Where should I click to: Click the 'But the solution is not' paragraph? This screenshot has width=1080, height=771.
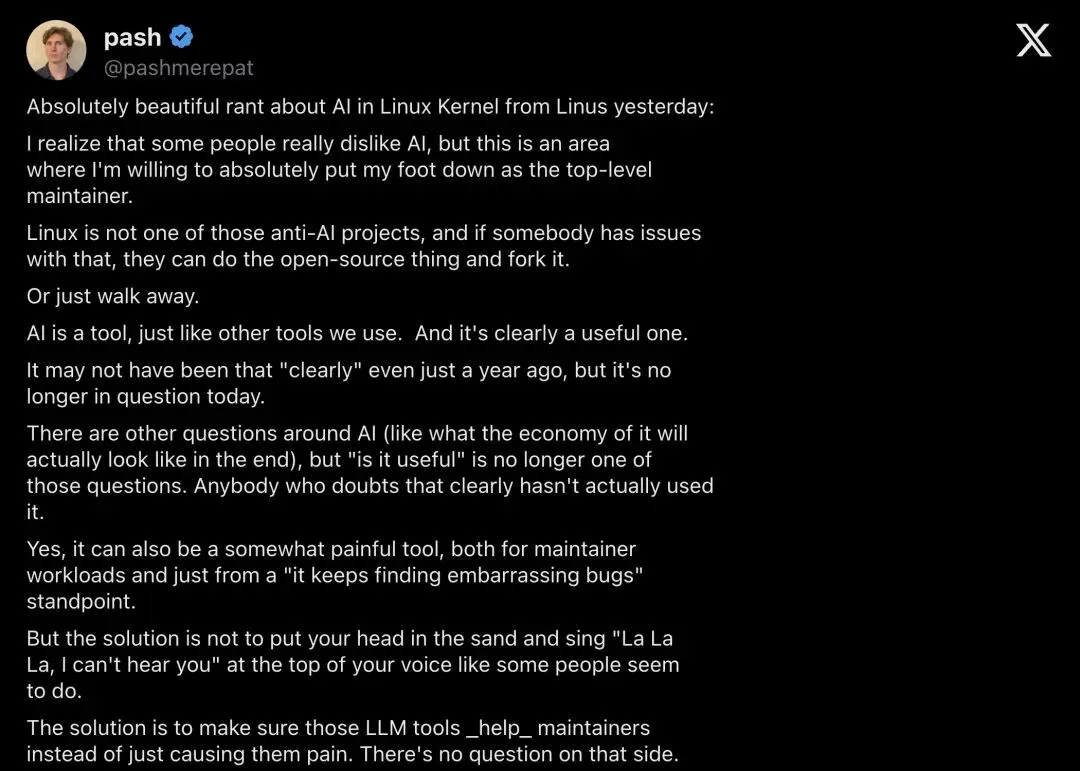click(x=353, y=664)
